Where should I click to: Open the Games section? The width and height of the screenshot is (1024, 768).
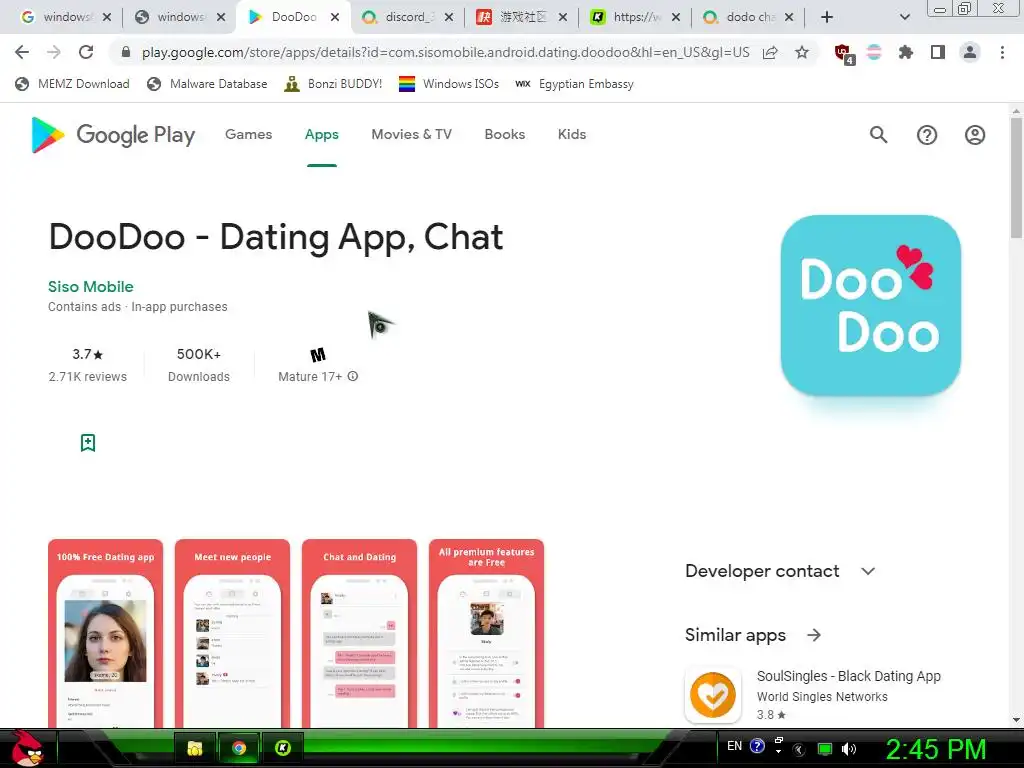pos(248,135)
